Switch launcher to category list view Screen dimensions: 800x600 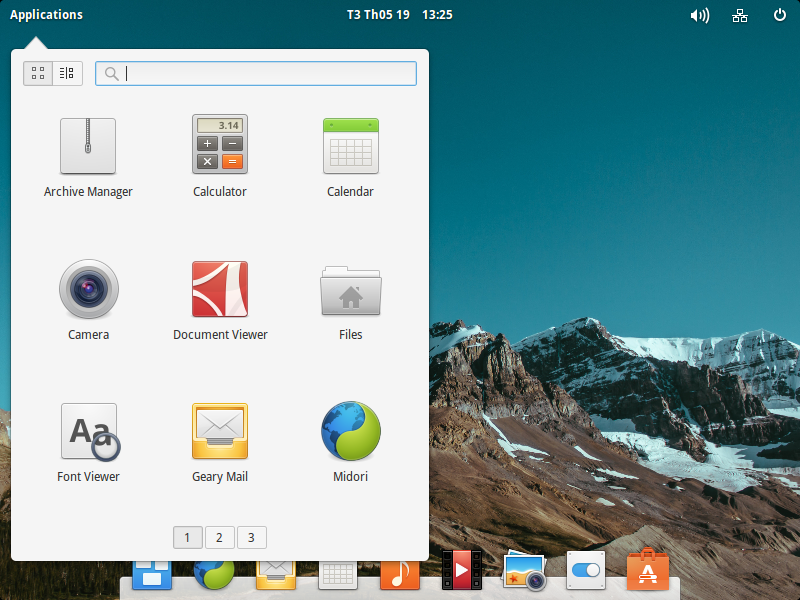[67, 73]
